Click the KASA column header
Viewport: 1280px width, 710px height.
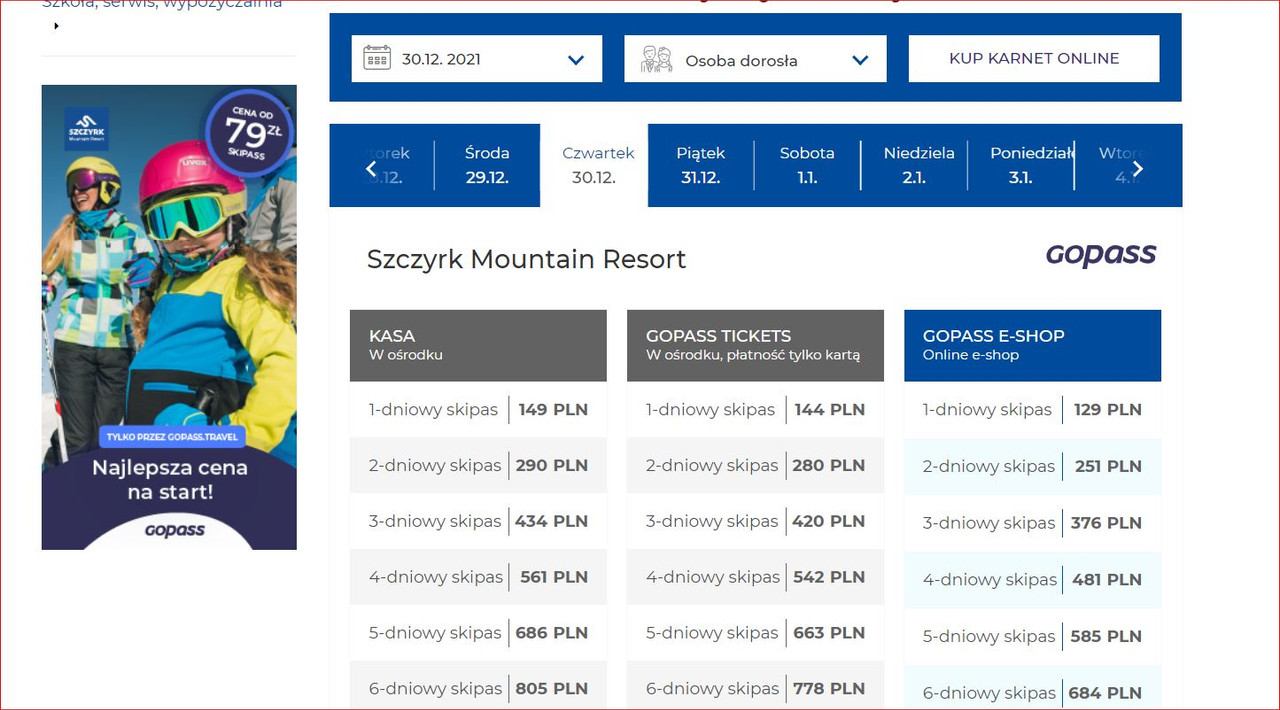[x=478, y=345]
